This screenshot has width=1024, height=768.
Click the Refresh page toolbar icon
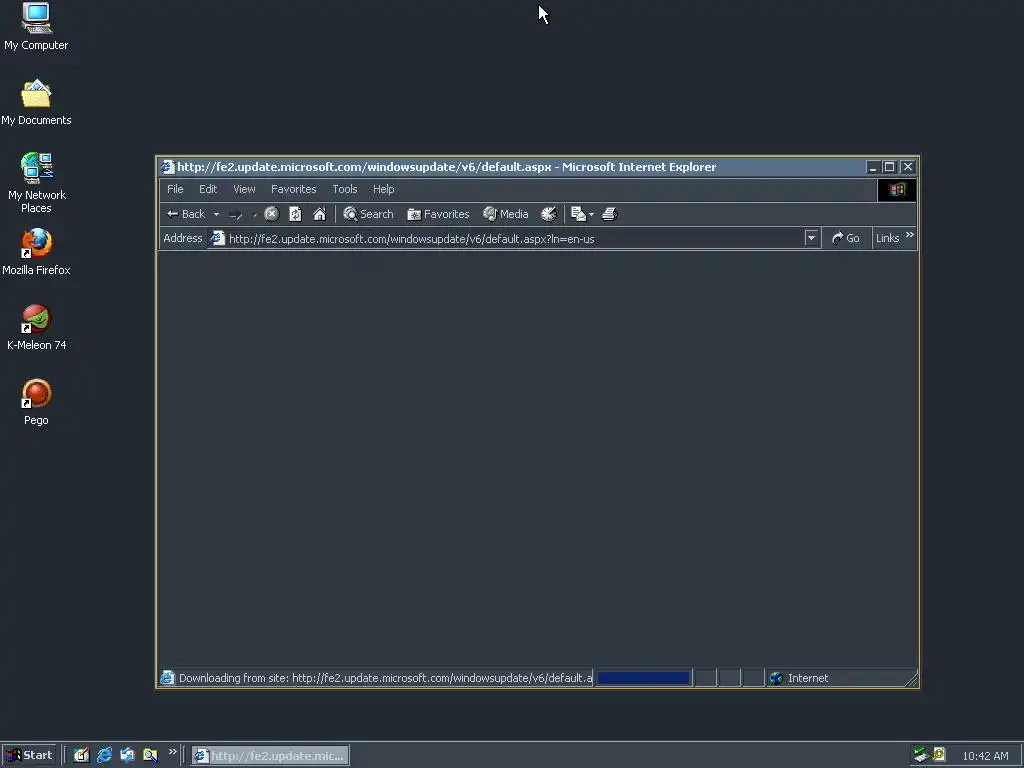[x=295, y=214]
